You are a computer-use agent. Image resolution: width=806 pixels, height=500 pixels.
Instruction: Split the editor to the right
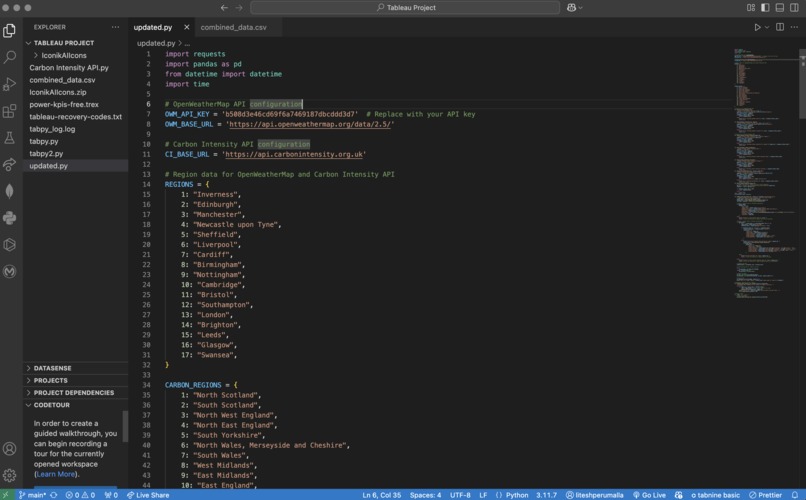click(781, 27)
